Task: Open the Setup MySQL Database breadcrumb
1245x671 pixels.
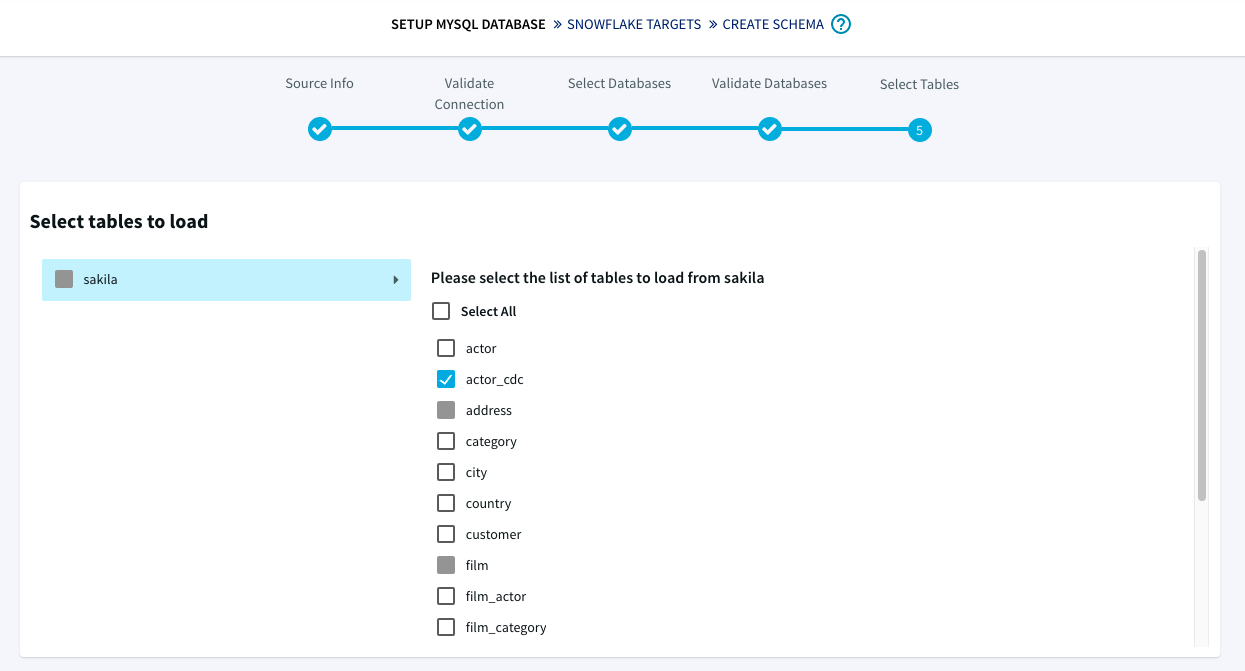Action: tap(468, 24)
